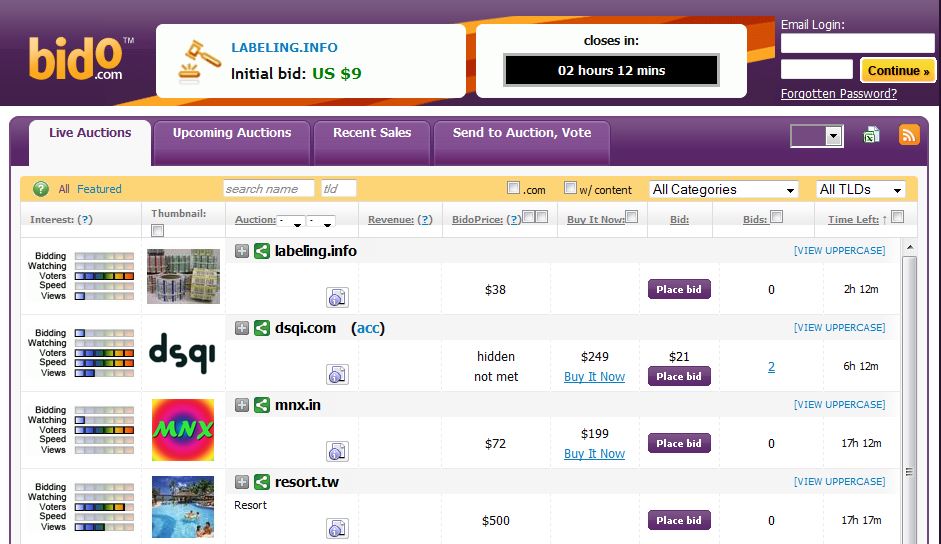
Task: Share dsqi.com with the green share icon
Action: (262, 328)
